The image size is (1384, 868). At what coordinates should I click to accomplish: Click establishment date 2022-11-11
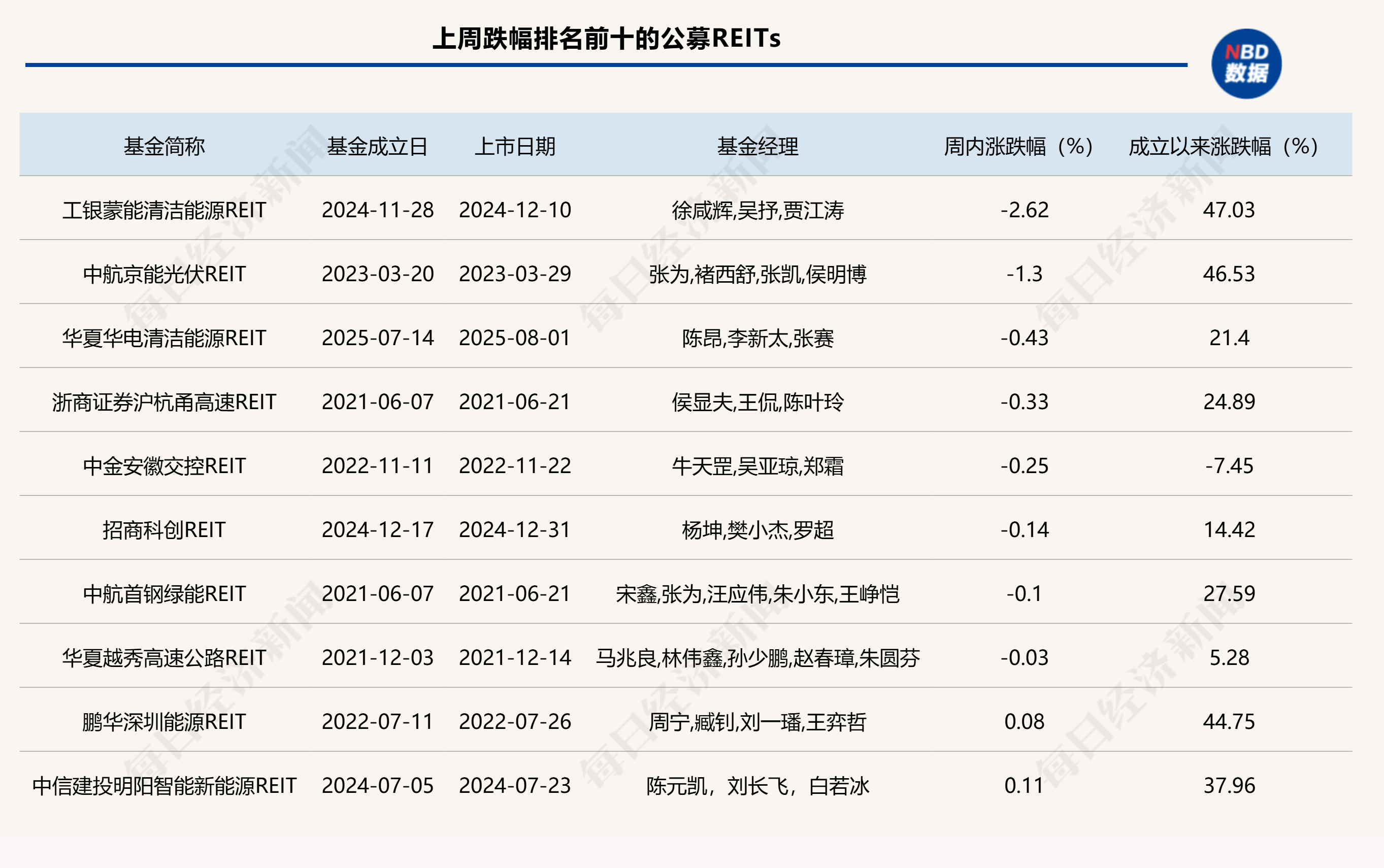378,465
